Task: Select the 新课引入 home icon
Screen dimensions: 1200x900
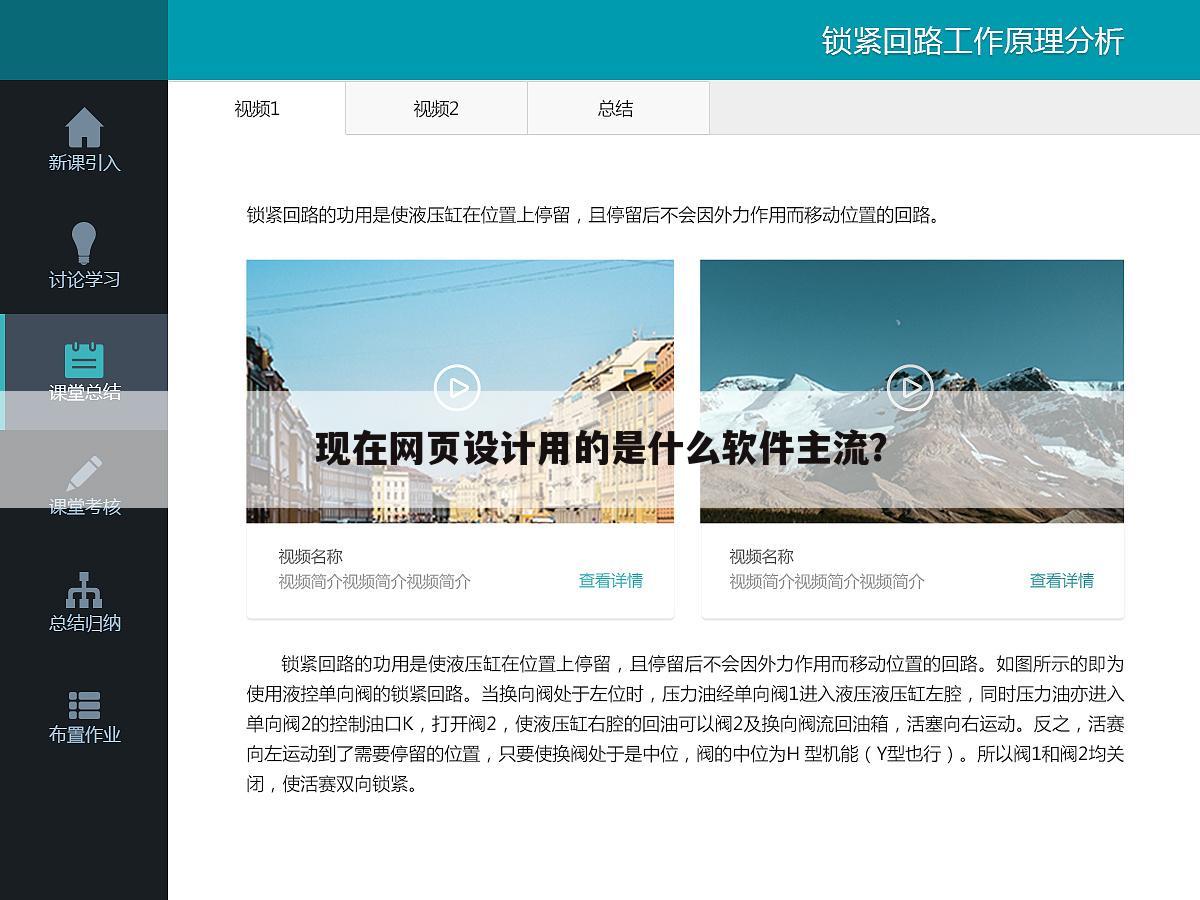Action: (x=85, y=128)
